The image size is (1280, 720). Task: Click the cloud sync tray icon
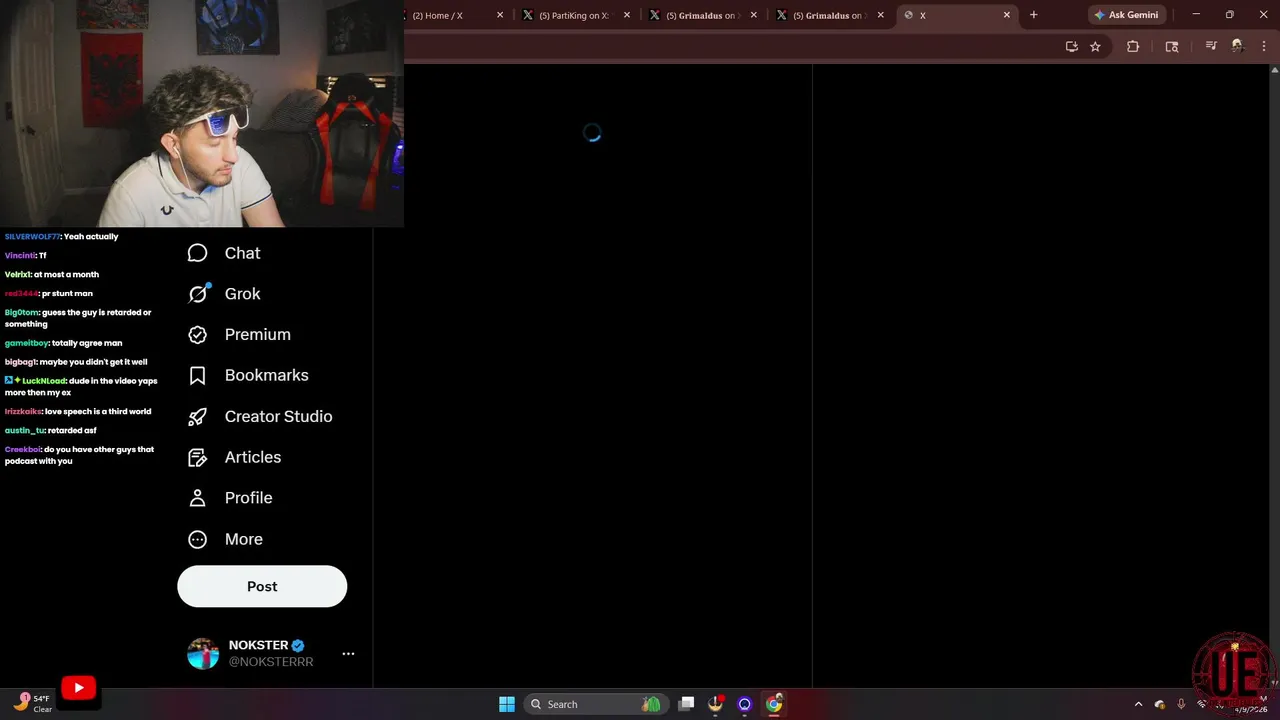tap(1160, 704)
